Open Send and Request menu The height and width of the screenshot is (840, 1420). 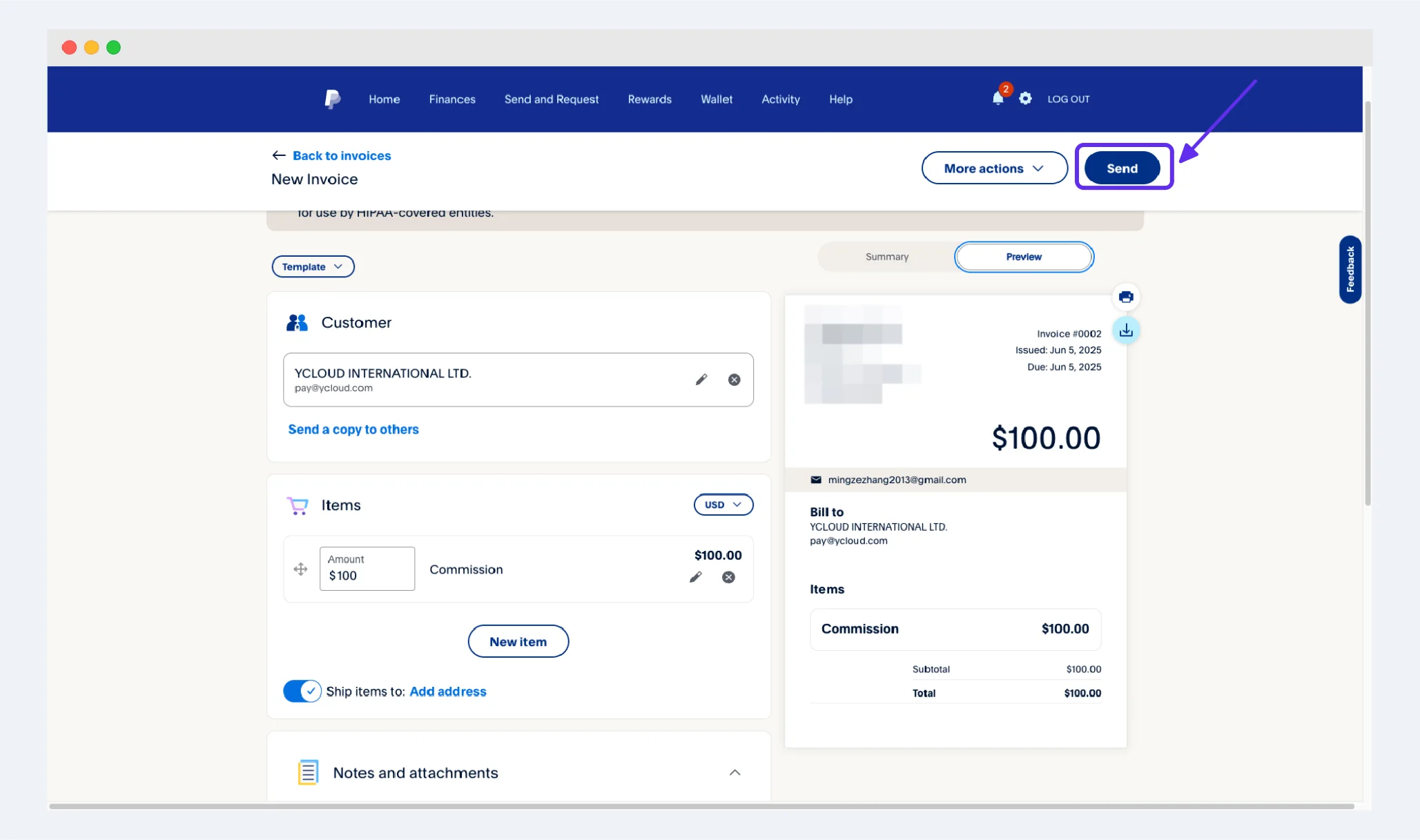[552, 99]
